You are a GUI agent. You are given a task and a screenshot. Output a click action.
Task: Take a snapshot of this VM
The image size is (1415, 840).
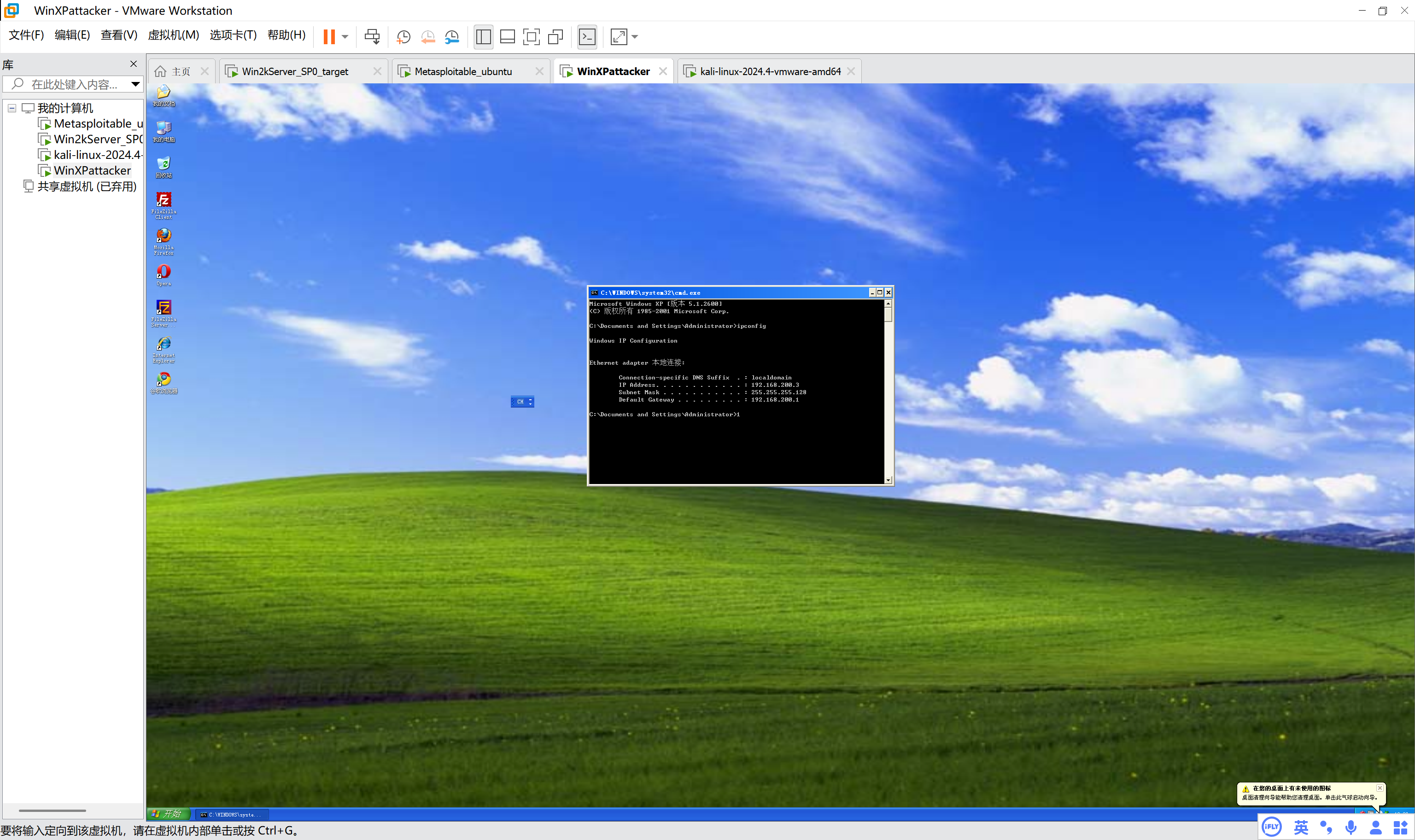pyautogui.click(x=403, y=37)
